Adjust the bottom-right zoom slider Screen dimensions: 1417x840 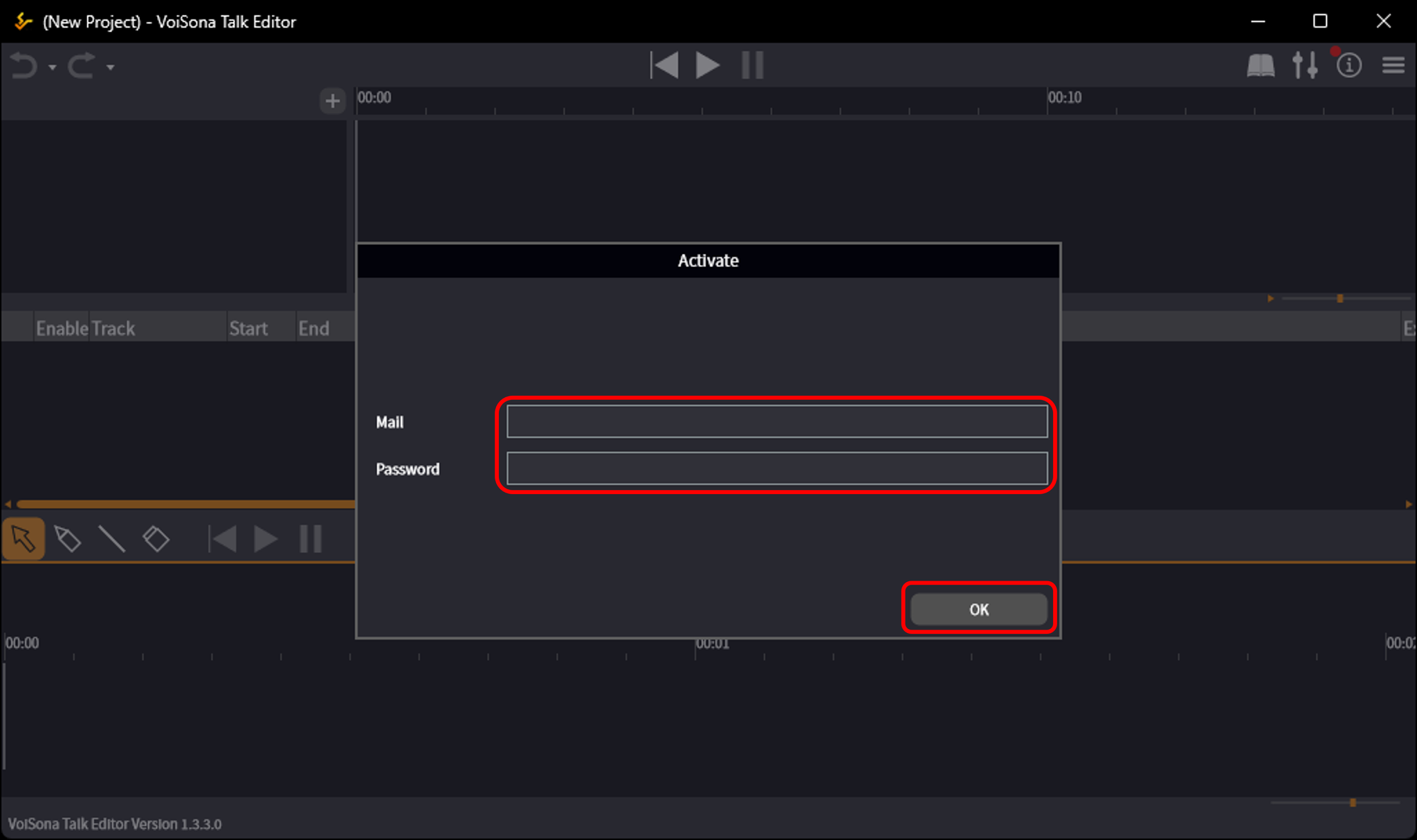[1352, 803]
